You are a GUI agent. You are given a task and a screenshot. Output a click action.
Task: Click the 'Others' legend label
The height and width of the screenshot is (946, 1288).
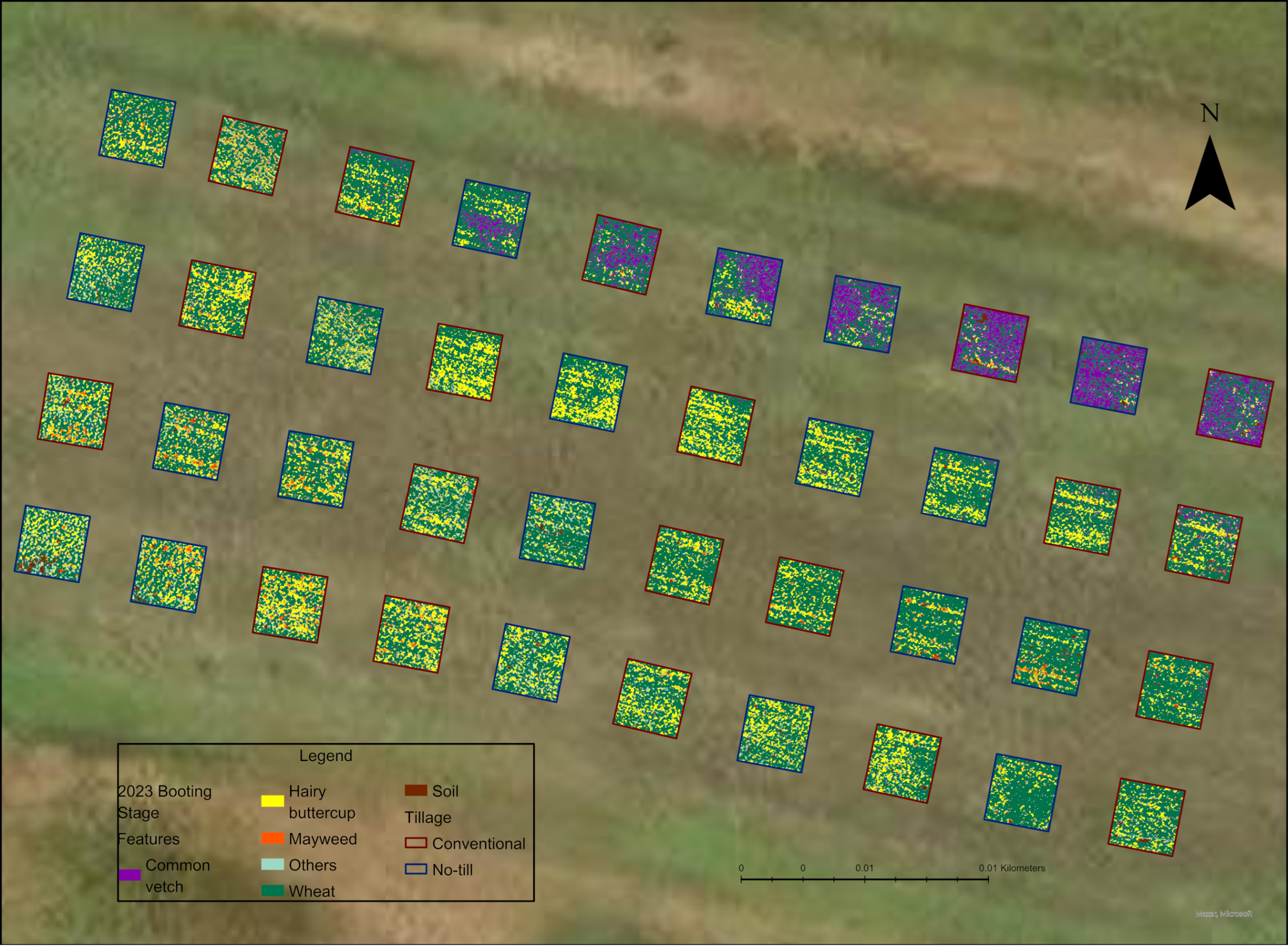click(x=312, y=865)
